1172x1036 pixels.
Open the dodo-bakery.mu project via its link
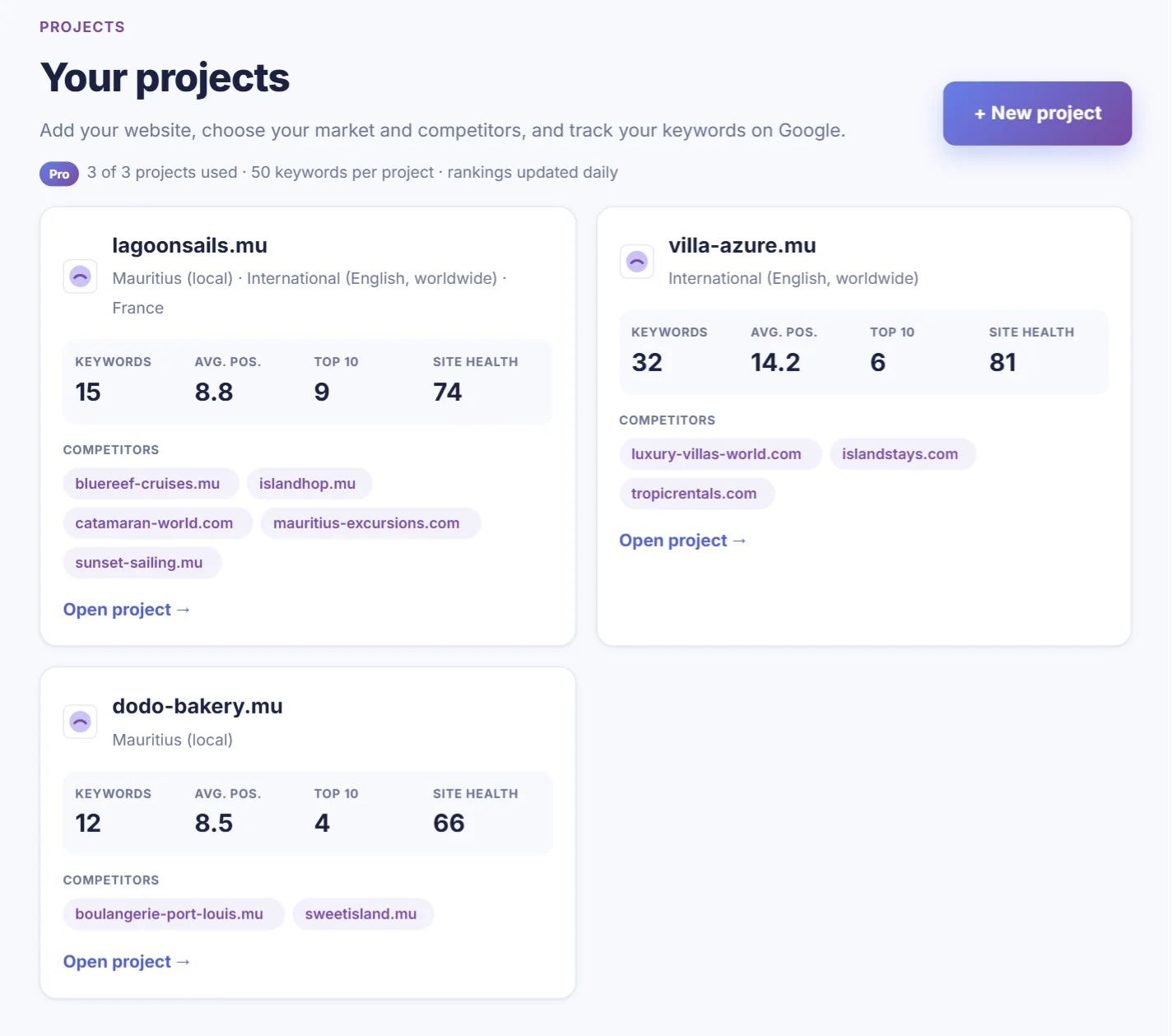(127, 962)
